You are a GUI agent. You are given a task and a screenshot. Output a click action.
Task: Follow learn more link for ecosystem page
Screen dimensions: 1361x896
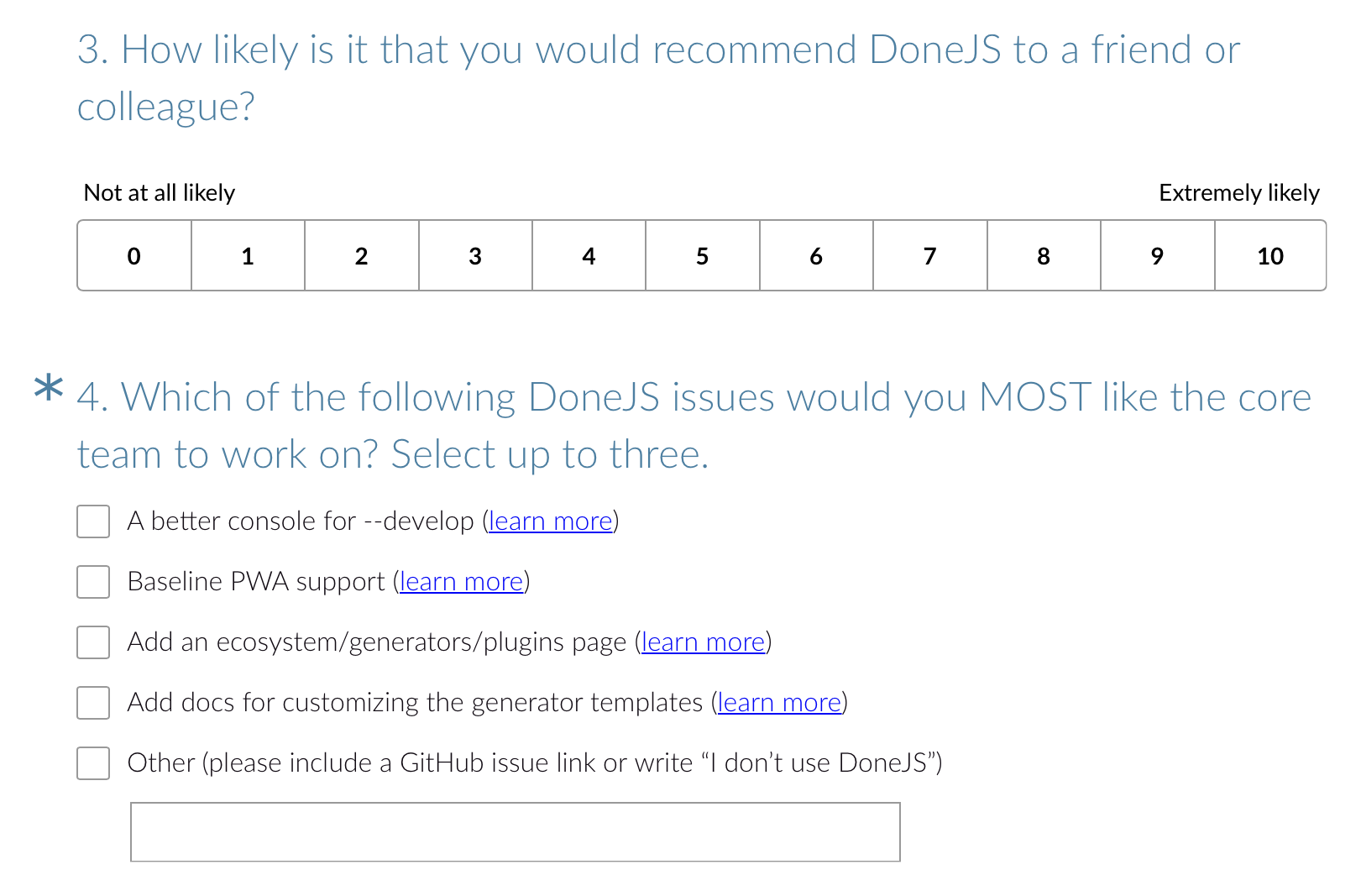point(704,642)
